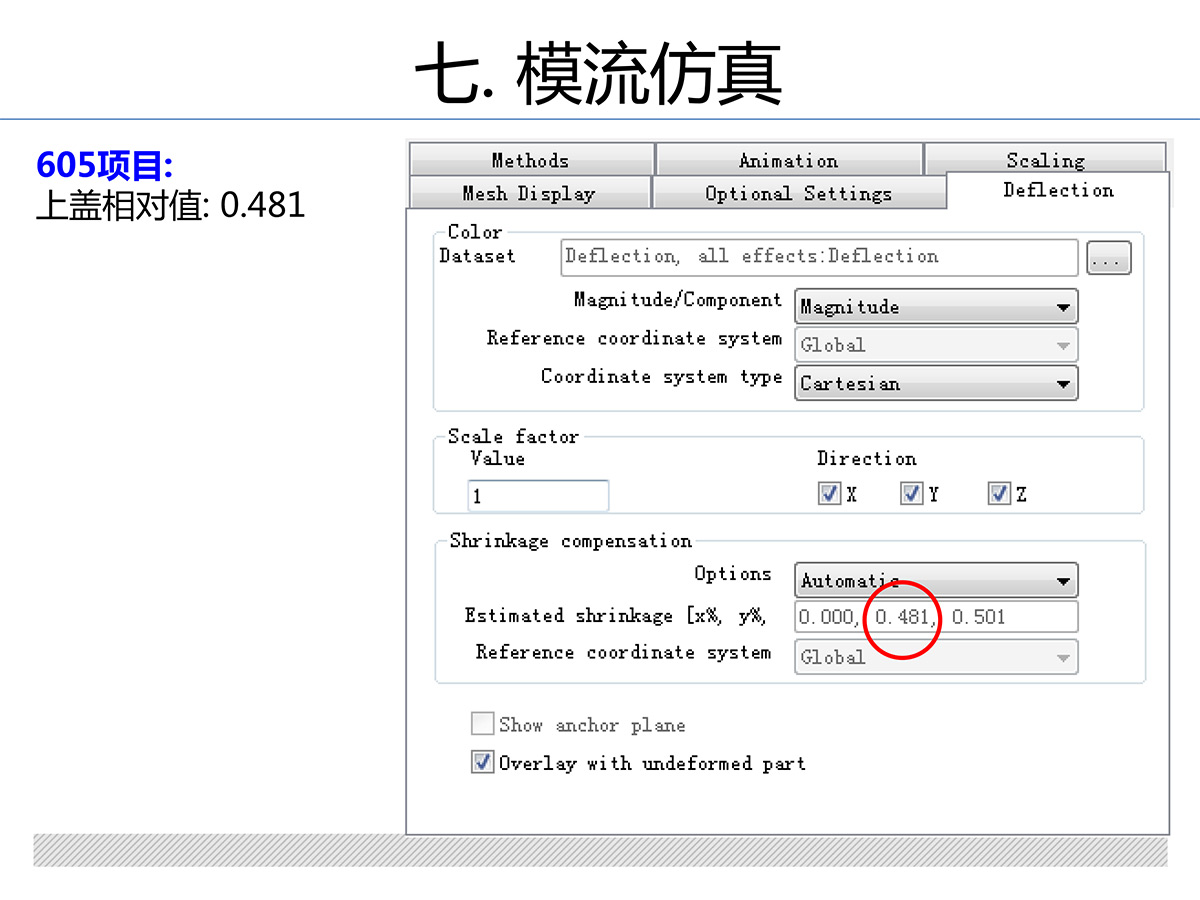The image size is (1200, 900).
Task: Select the Deflection tab
Action: 1058,190
